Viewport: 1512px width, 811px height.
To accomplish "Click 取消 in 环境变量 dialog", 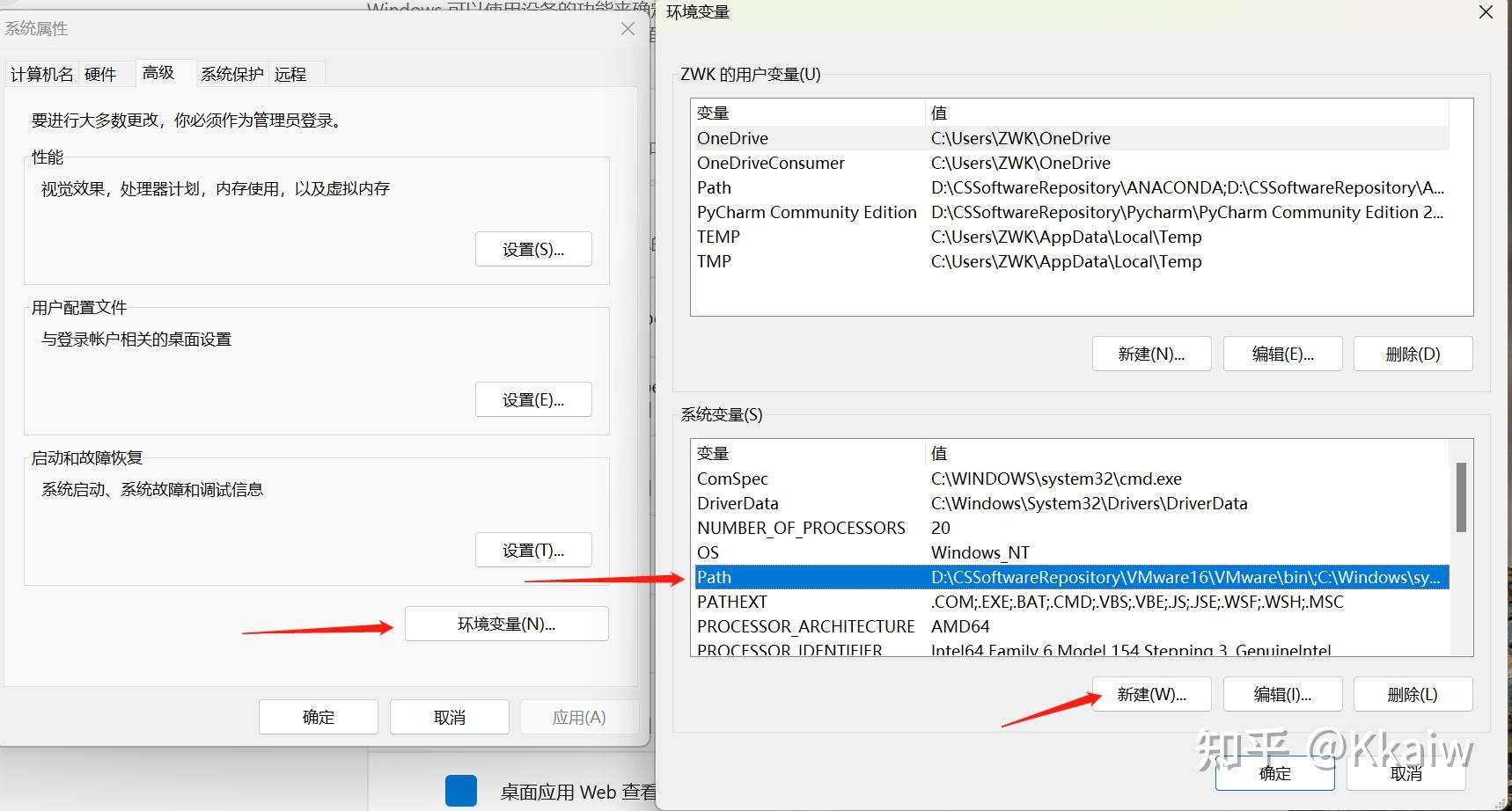I will 1406,772.
